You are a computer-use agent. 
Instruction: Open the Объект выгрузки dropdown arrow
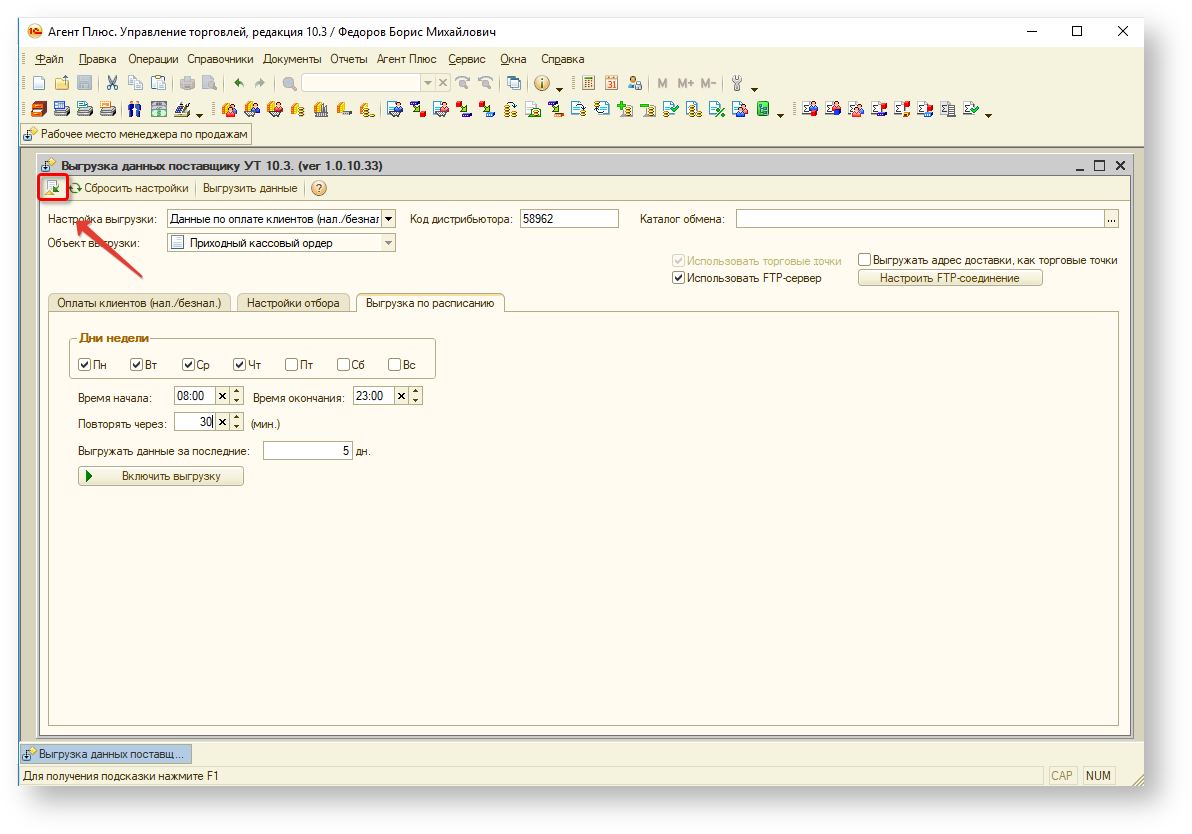tap(388, 243)
